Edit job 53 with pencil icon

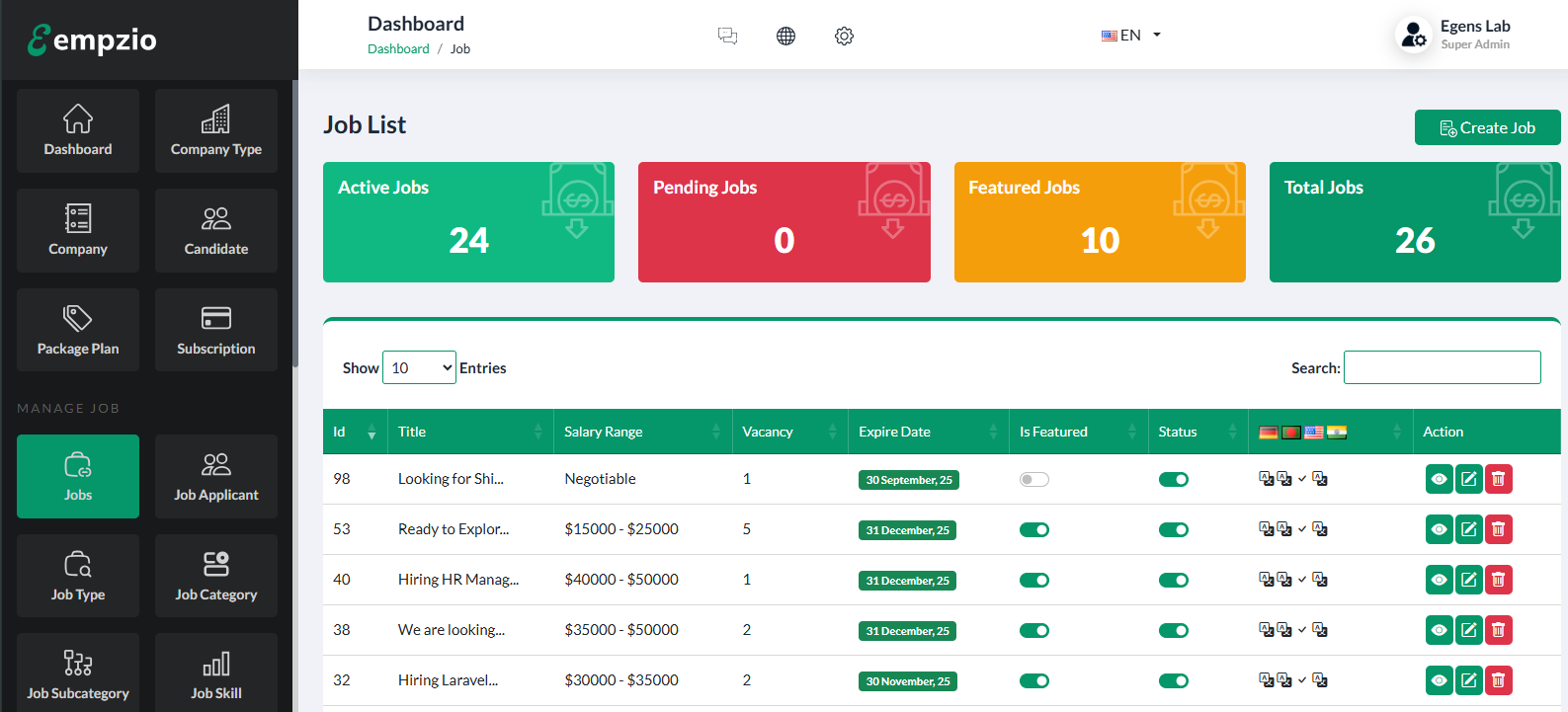(1469, 529)
